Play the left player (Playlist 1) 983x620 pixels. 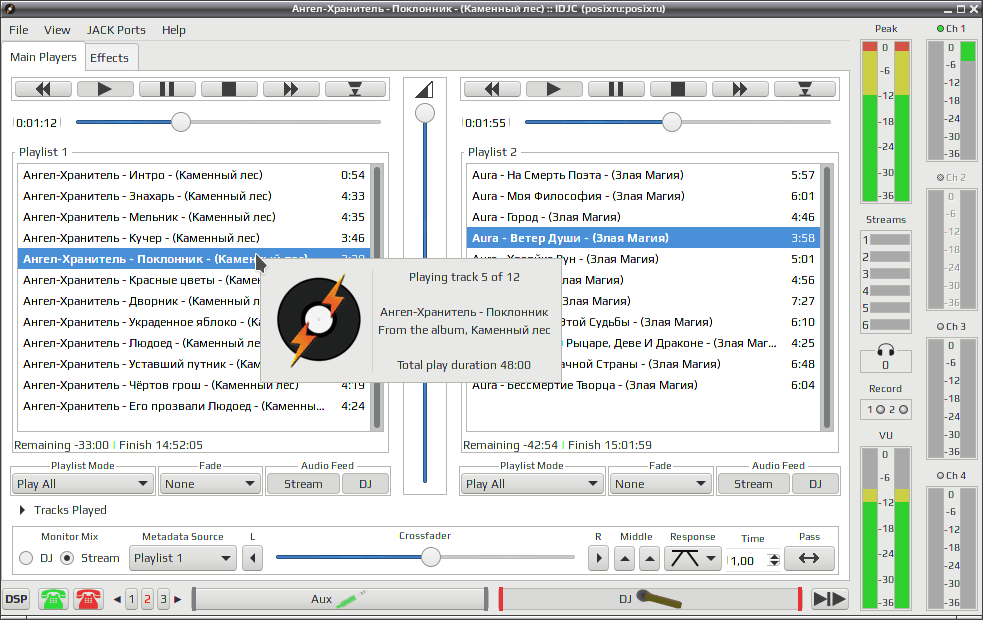pos(105,89)
